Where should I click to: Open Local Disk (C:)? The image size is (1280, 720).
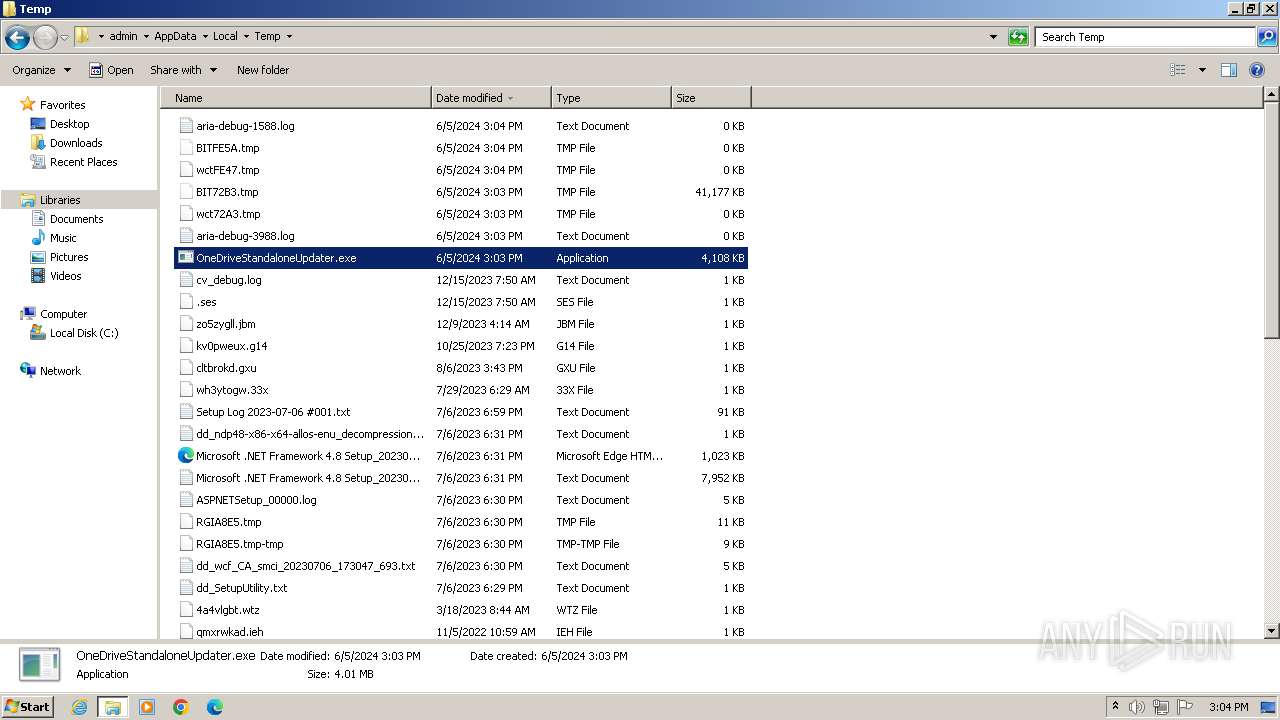coord(84,333)
